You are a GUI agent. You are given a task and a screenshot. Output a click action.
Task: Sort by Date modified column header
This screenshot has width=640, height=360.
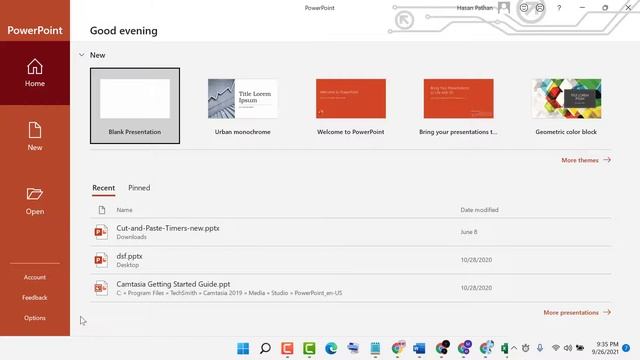pyautogui.click(x=479, y=210)
